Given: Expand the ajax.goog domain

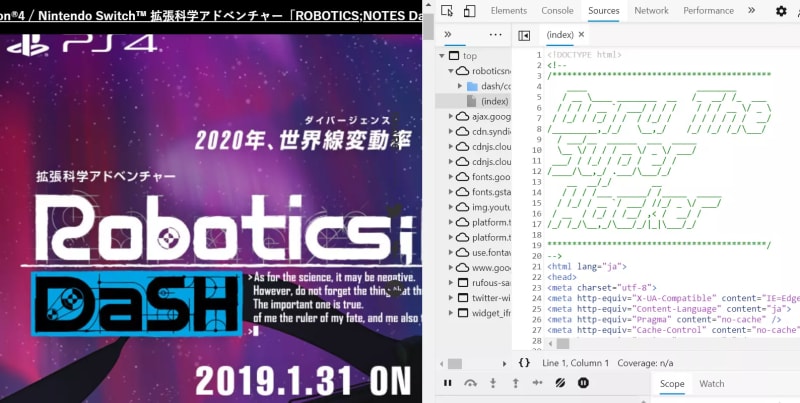Looking at the screenshot, I should coord(451,116).
